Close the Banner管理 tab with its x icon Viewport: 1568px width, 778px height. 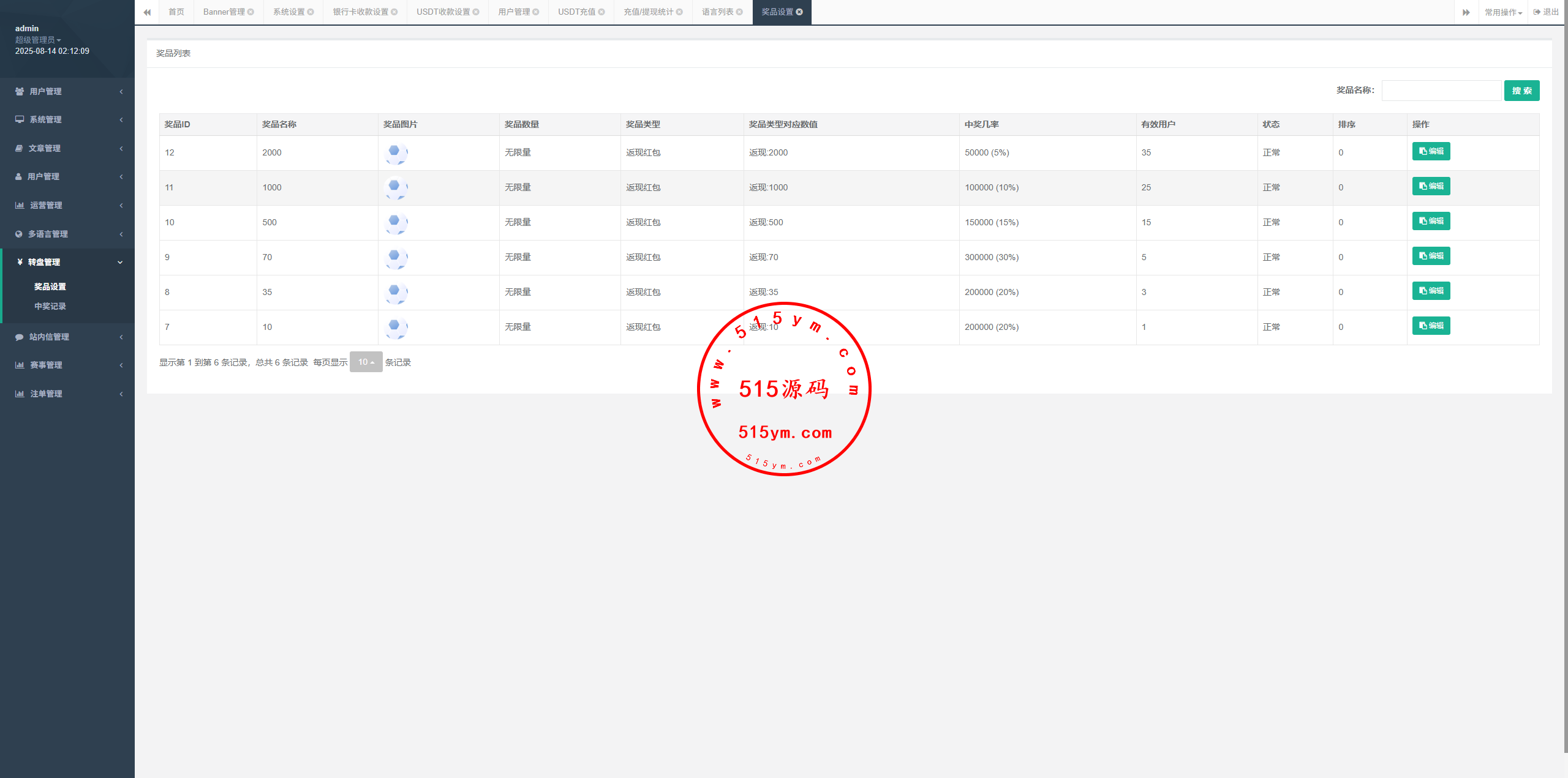251,12
